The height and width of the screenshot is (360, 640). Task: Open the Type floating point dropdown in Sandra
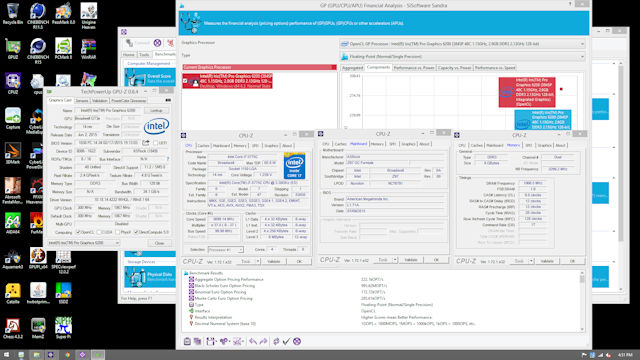tap(462, 57)
